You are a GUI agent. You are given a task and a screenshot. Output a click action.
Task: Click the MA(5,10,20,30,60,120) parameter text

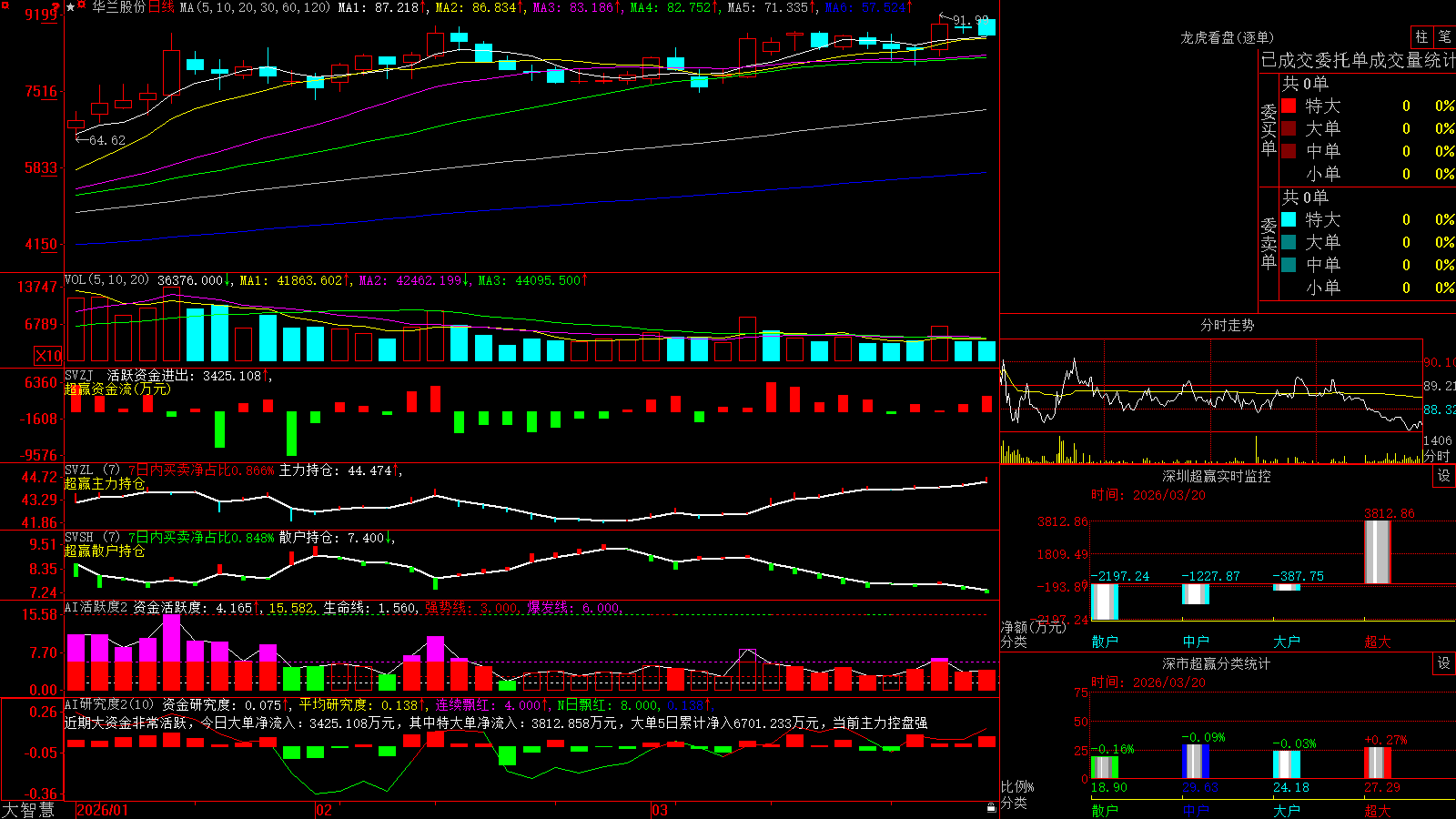(x=256, y=7)
